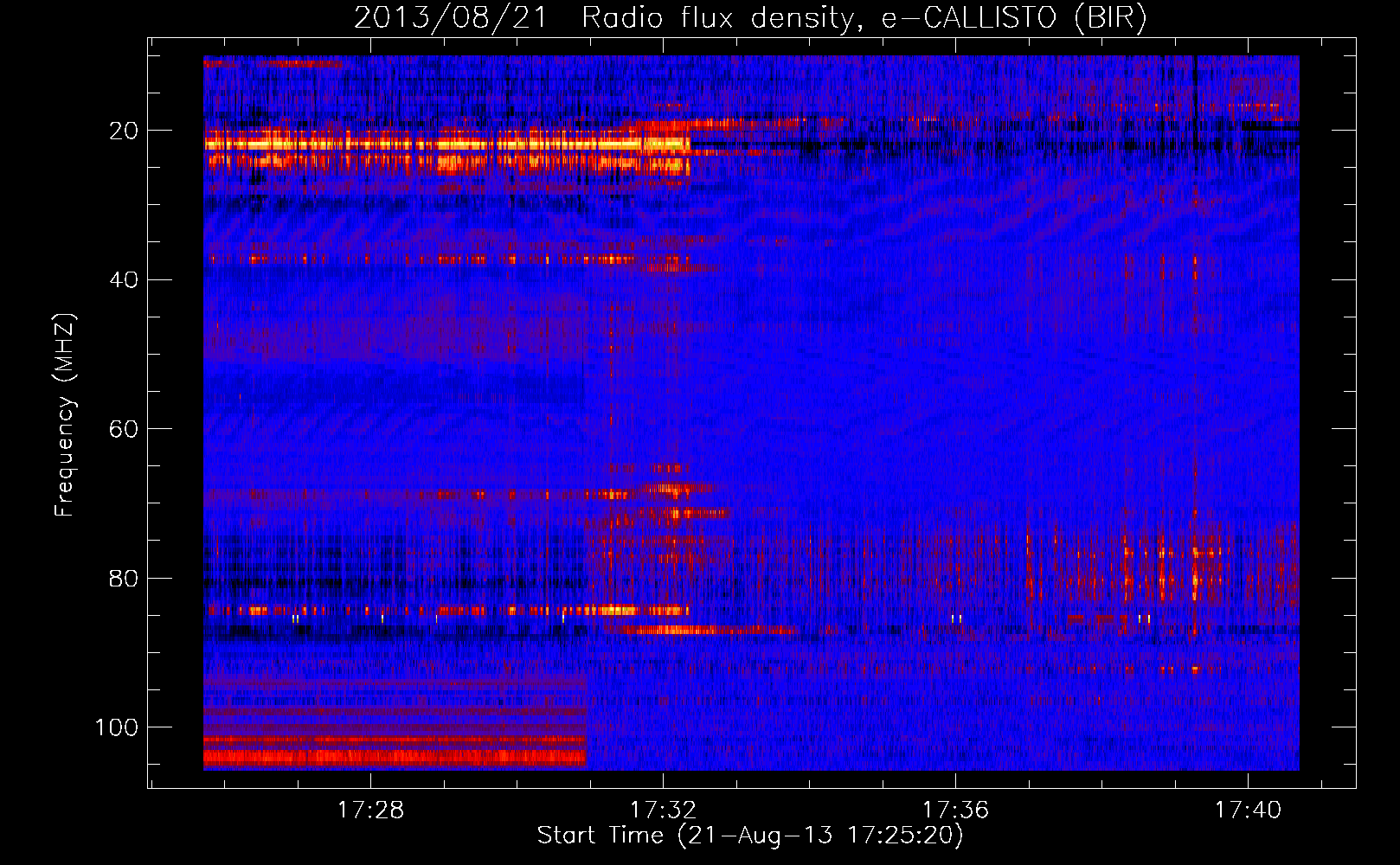
Task: Click the '60' frequency tick label
Action: pos(124,429)
